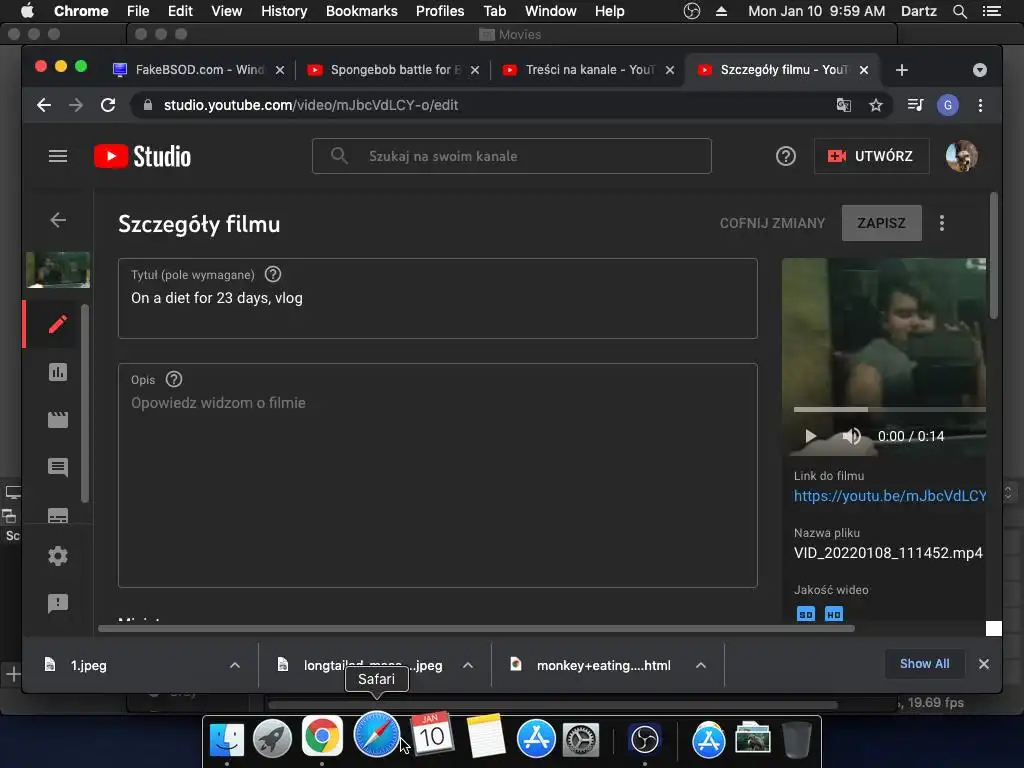Go back using the sidebar back arrow
This screenshot has height=768, width=1024.
58,220
